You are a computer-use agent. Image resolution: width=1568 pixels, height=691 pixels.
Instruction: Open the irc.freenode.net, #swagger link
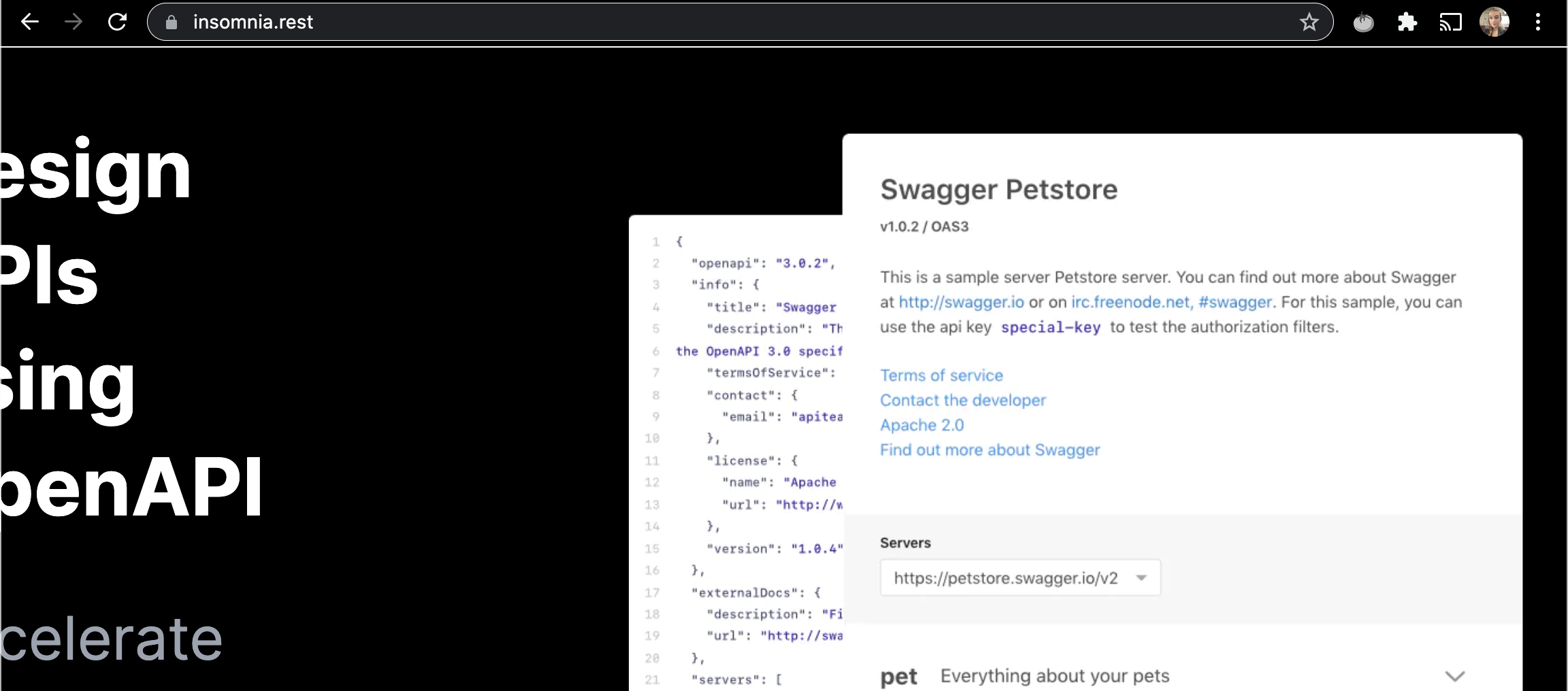tap(1171, 302)
